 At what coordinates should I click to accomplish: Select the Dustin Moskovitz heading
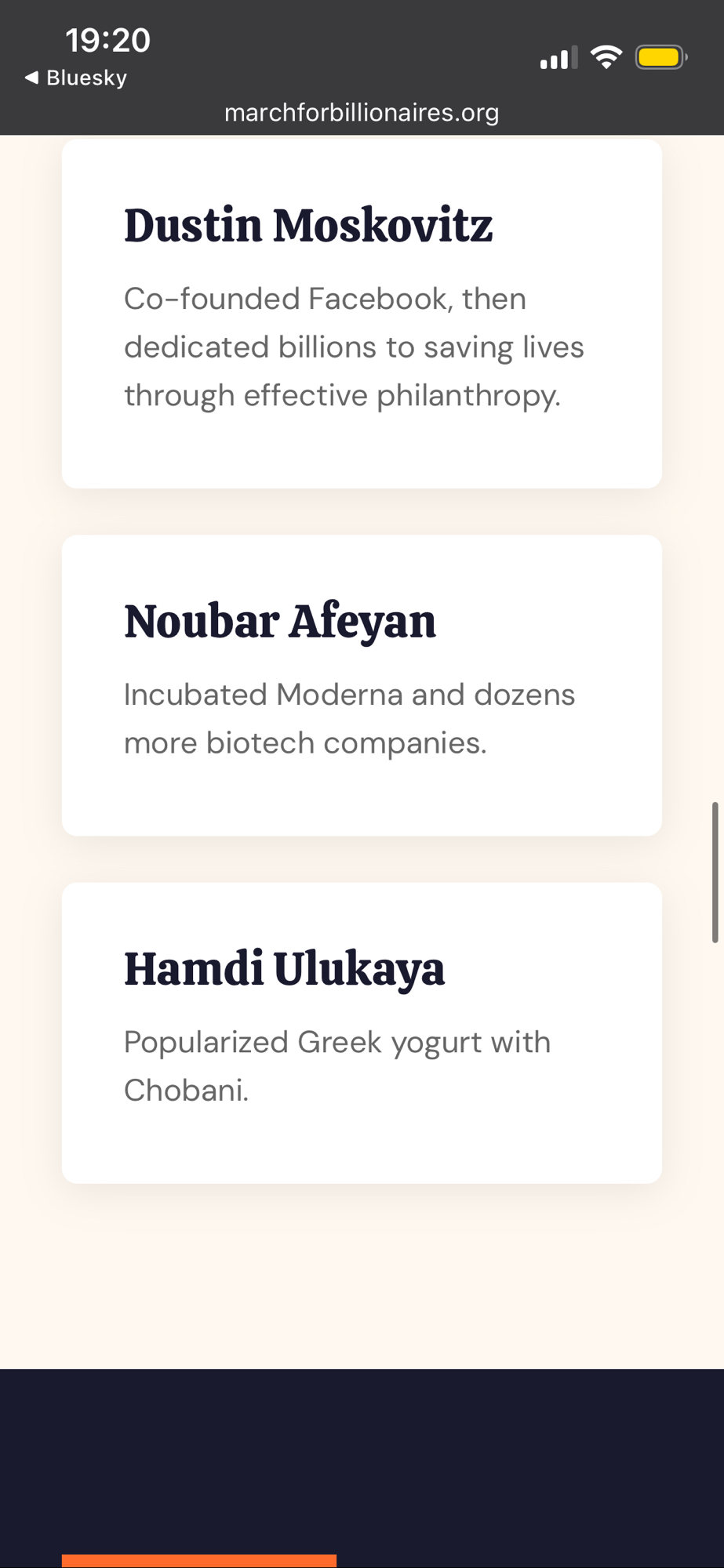tap(308, 226)
